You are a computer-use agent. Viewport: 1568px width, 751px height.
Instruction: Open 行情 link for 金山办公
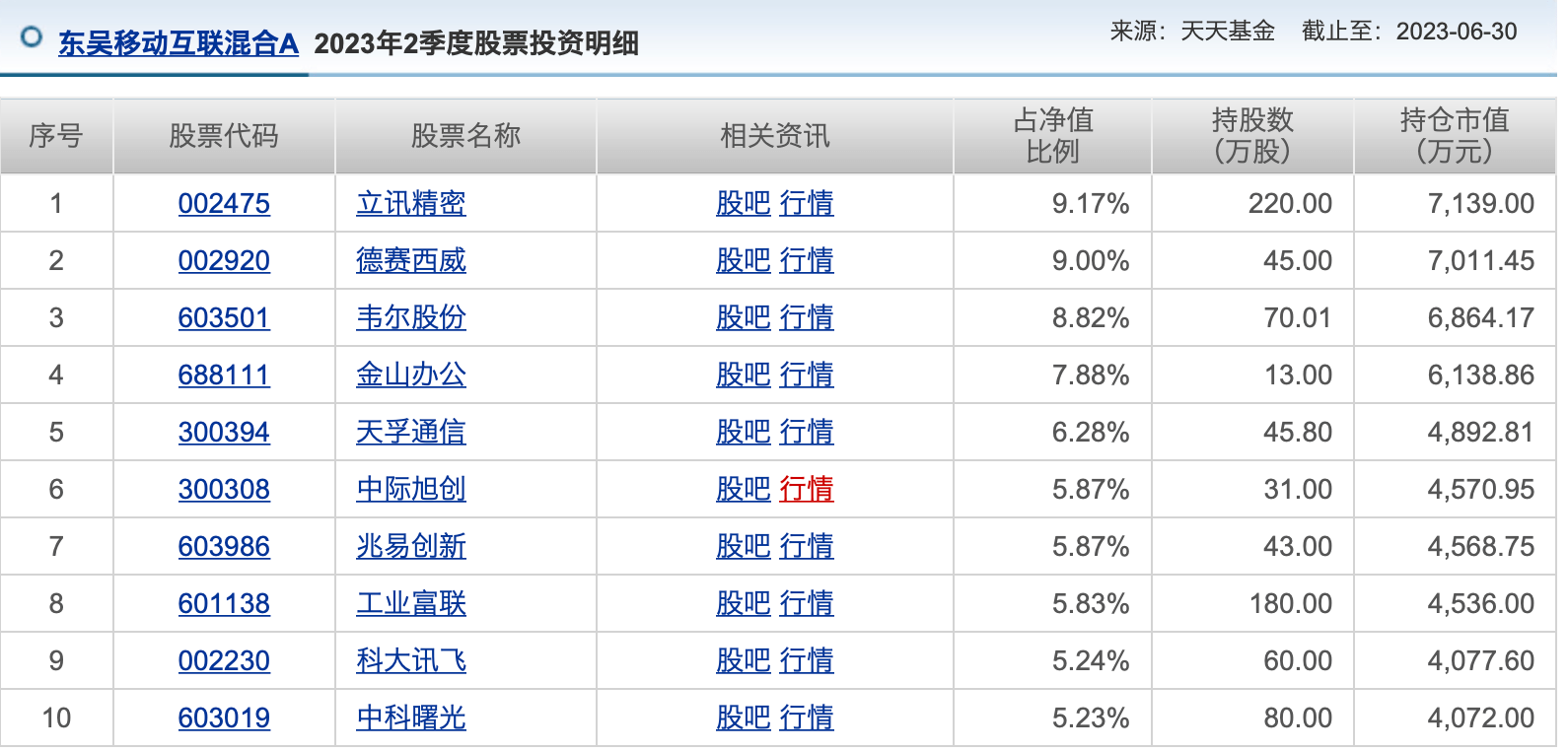(x=807, y=375)
